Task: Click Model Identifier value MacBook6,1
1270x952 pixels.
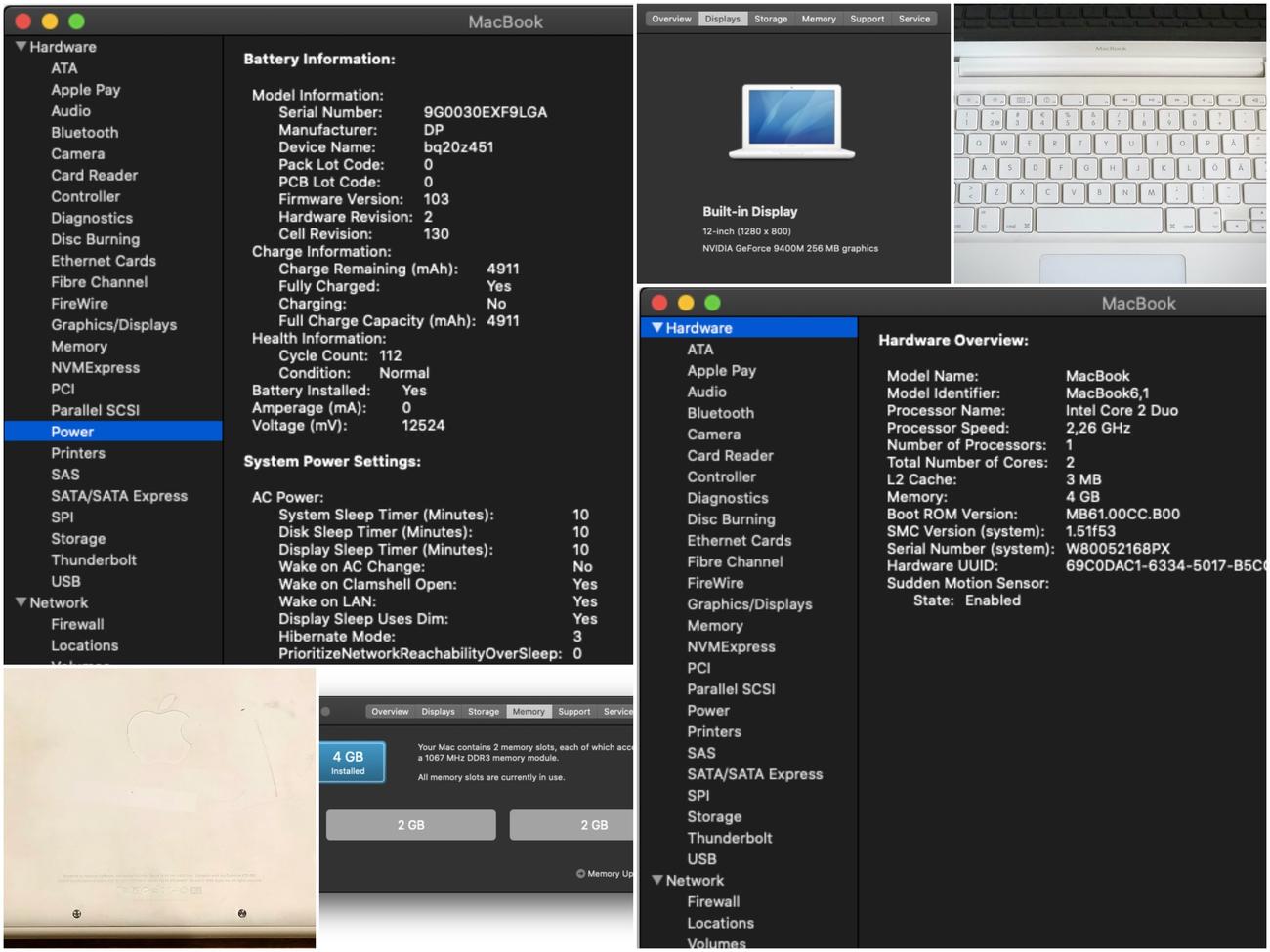Action: click(1107, 393)
